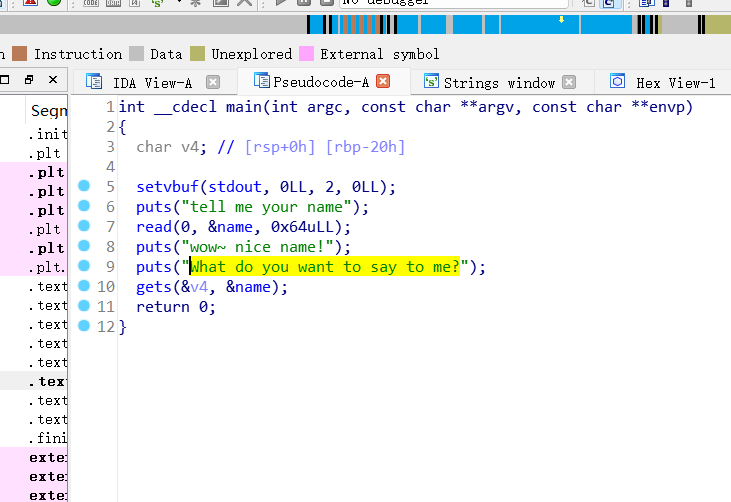The width and height of the screenshot is (731, 502).
Task: Click 'char v4' variable declaration
Action: [167, 147]
